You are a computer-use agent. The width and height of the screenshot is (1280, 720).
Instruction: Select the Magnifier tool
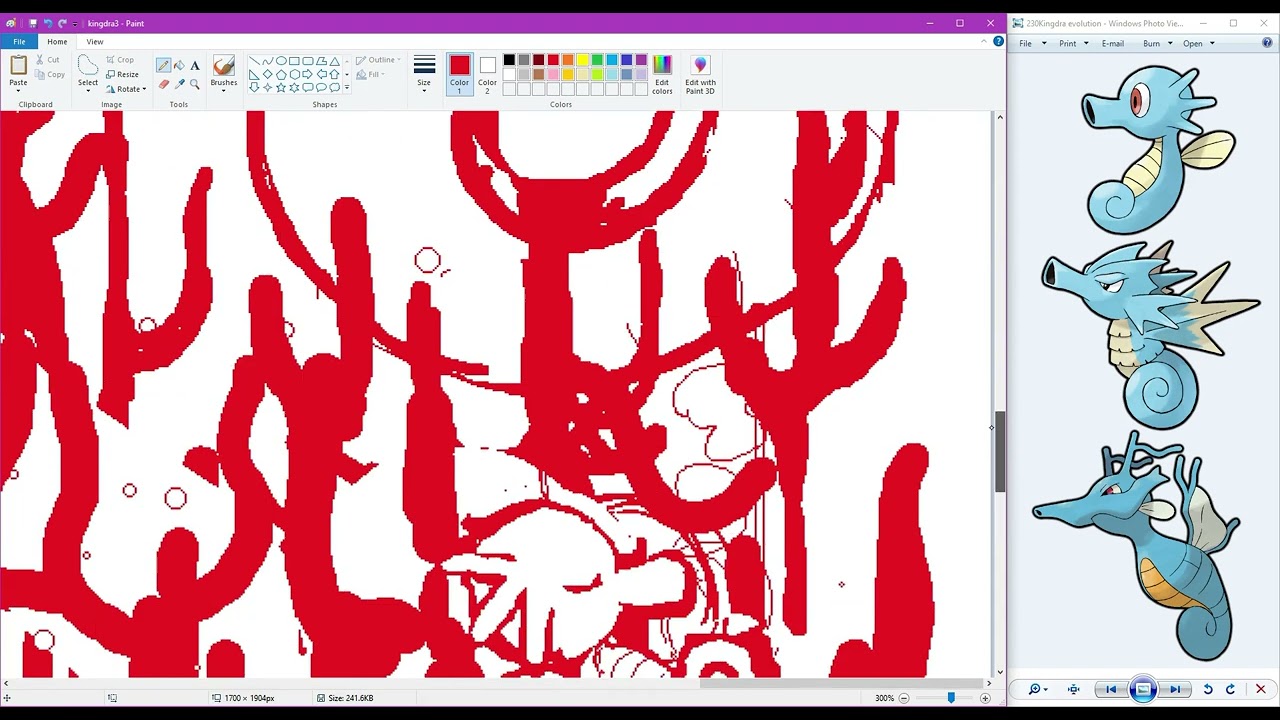195,84
